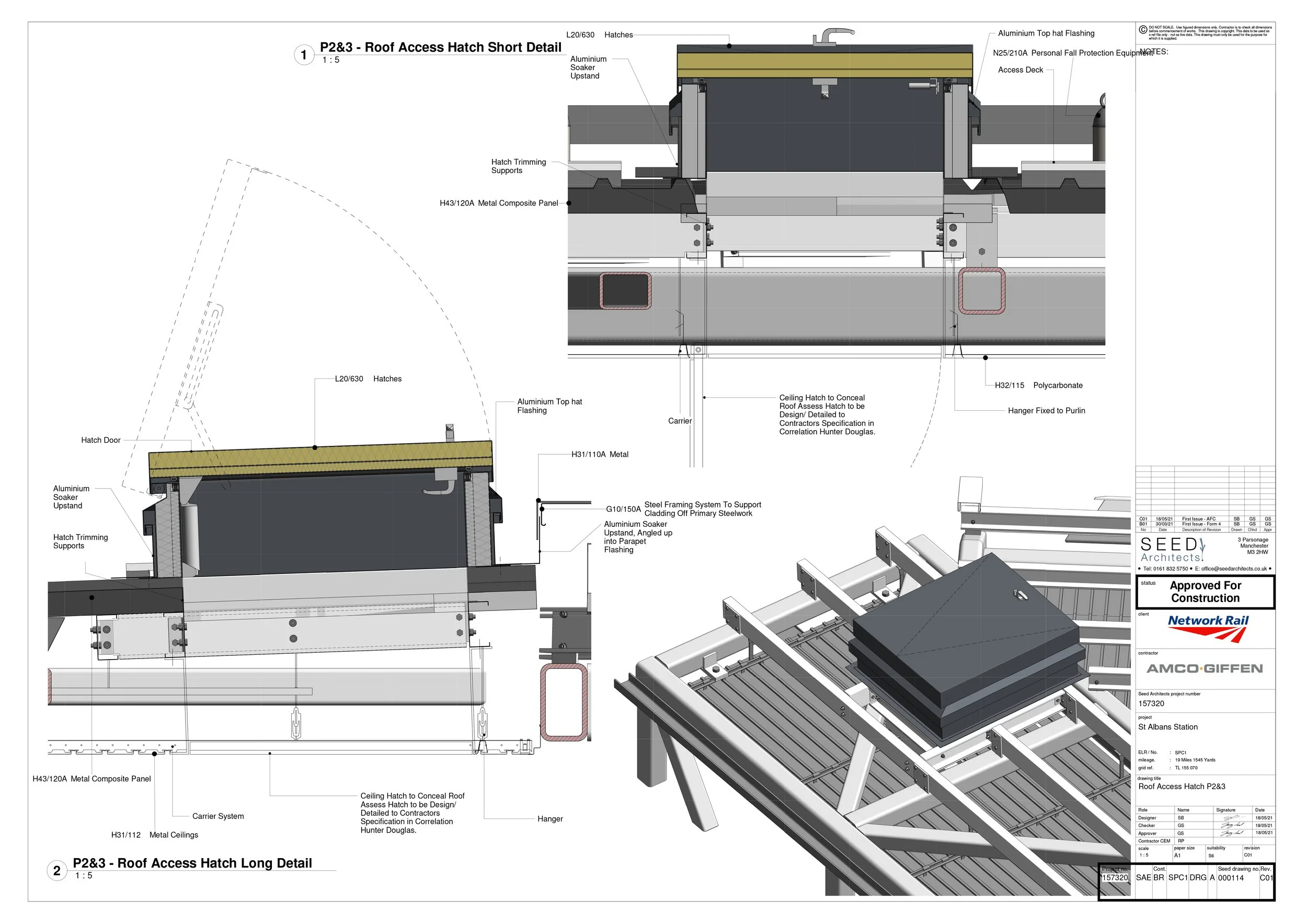Click 'L20/630 Hatches' label in long detail
This screenshot has width=1307, height=924.
point(368,379)
